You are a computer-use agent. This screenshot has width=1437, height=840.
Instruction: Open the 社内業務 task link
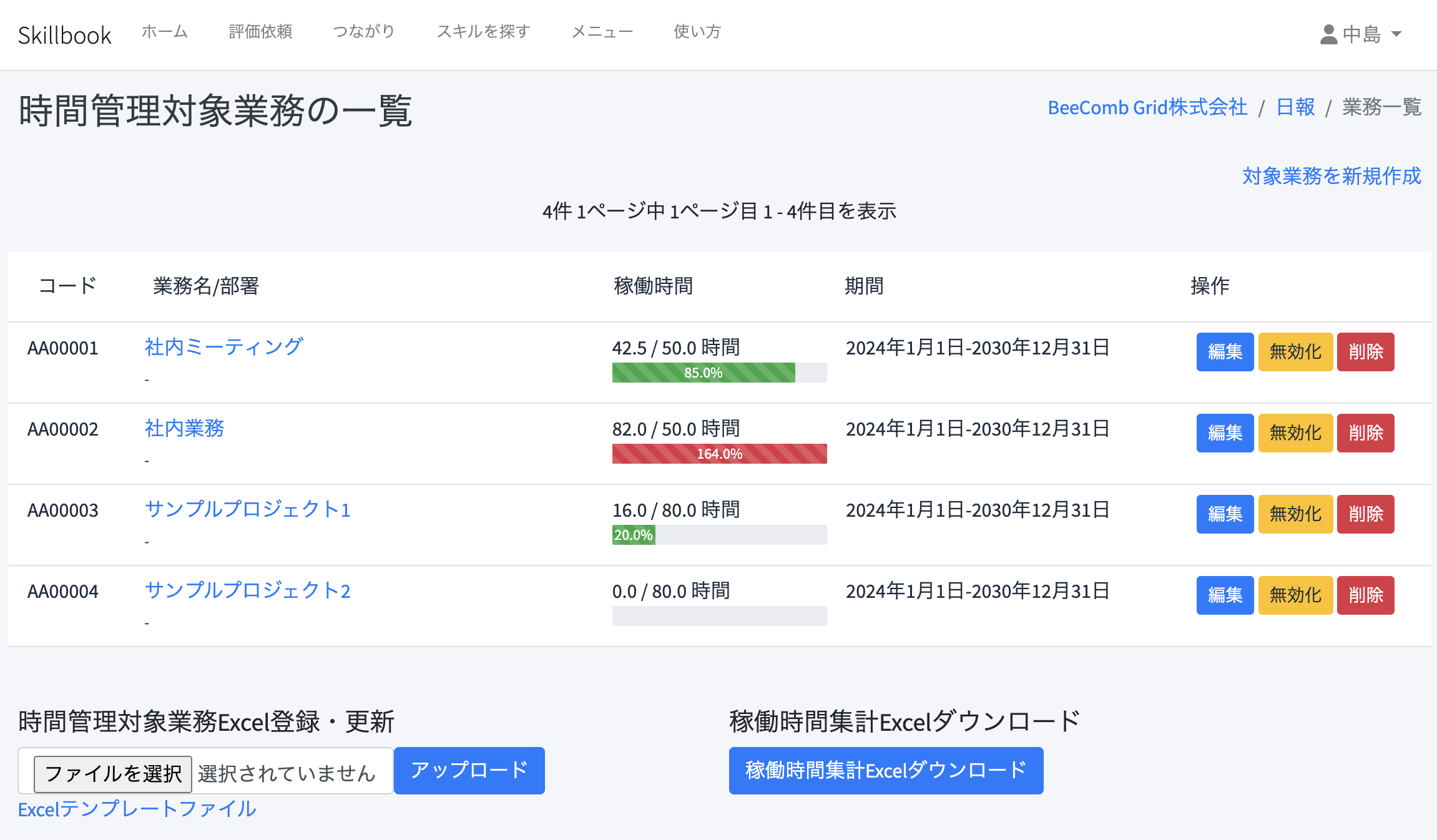pyautogui.click(x=184, y=428)
